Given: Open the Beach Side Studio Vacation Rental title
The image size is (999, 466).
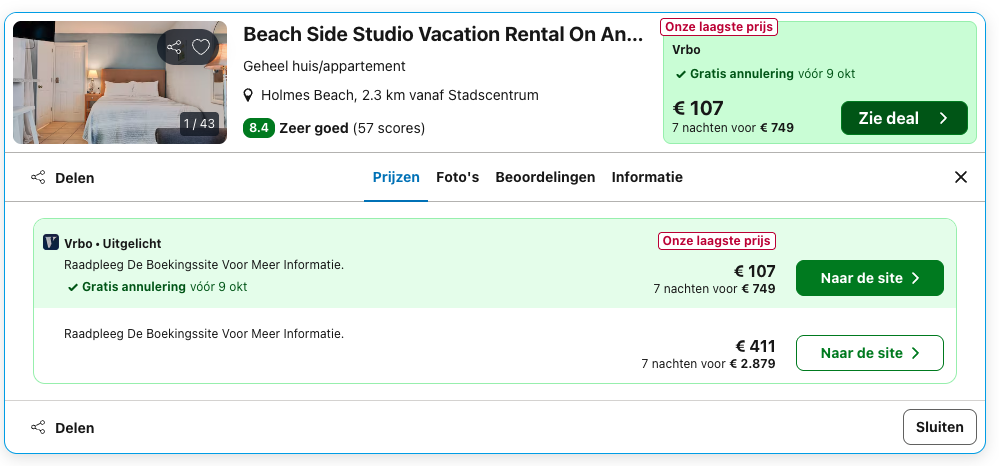Looking at the screenshot, I should [x=443, y=34].
